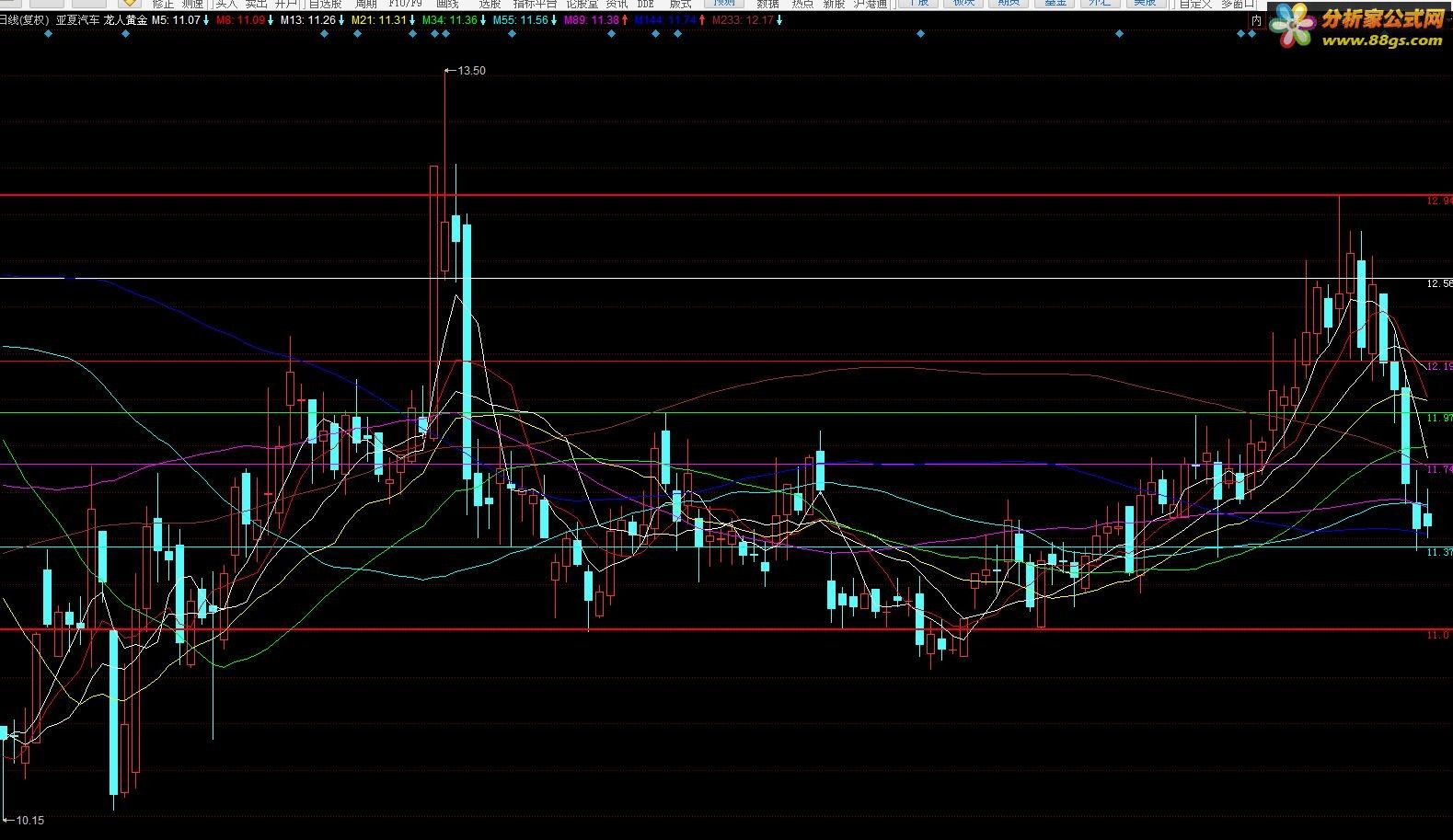
Task: Open the 修正 toolbar item
Action: tap(163, 5)
